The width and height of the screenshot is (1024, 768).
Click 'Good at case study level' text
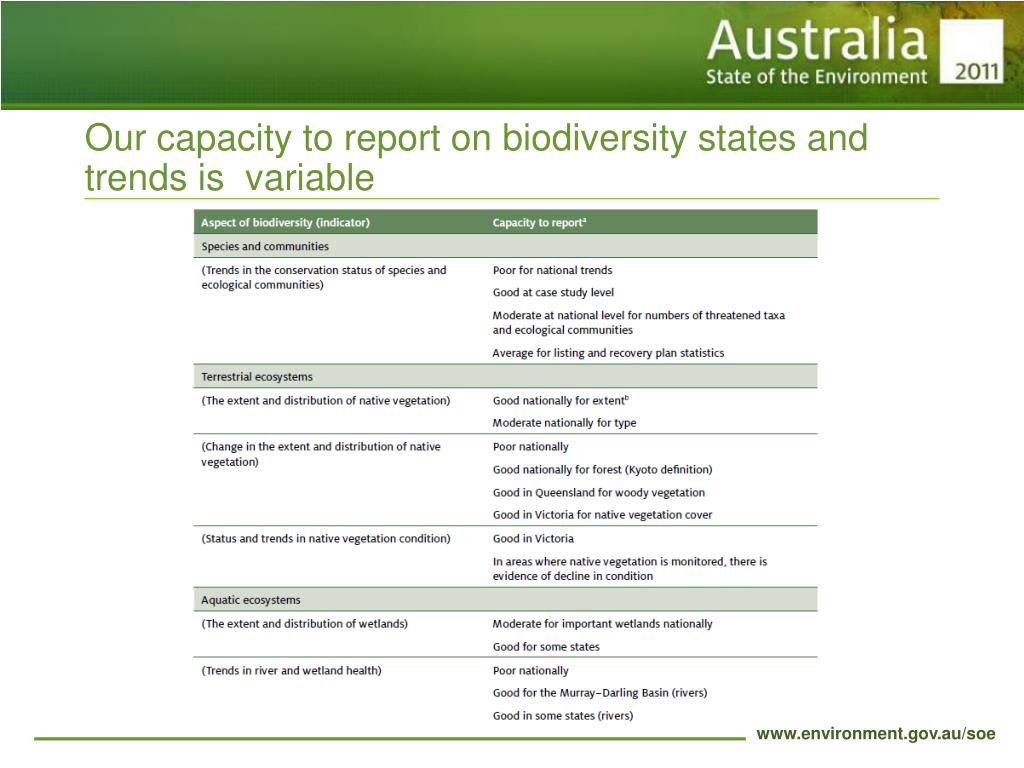pos(553,293)
